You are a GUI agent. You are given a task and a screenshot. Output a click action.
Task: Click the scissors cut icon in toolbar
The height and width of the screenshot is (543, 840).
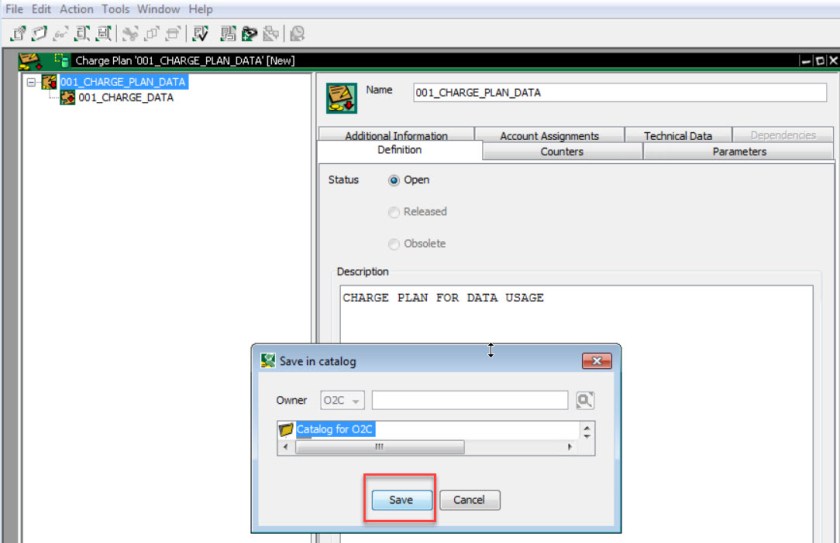pos(130,34)
